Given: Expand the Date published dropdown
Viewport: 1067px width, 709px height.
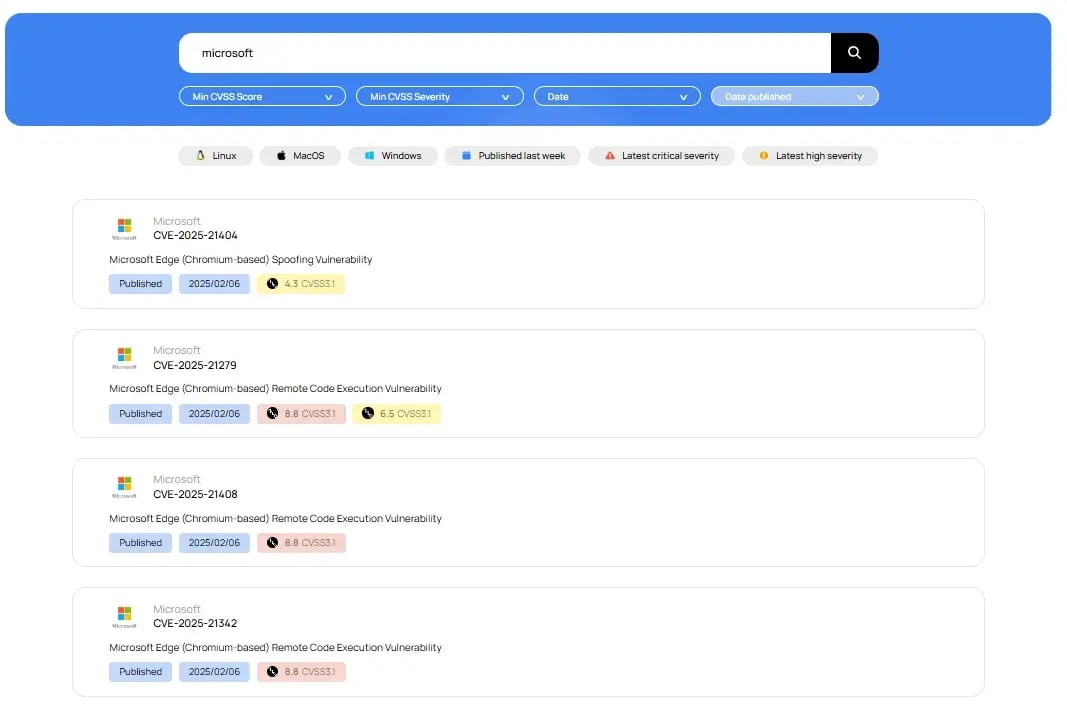Looking at the screenshot, I should [x=794, y=97].
